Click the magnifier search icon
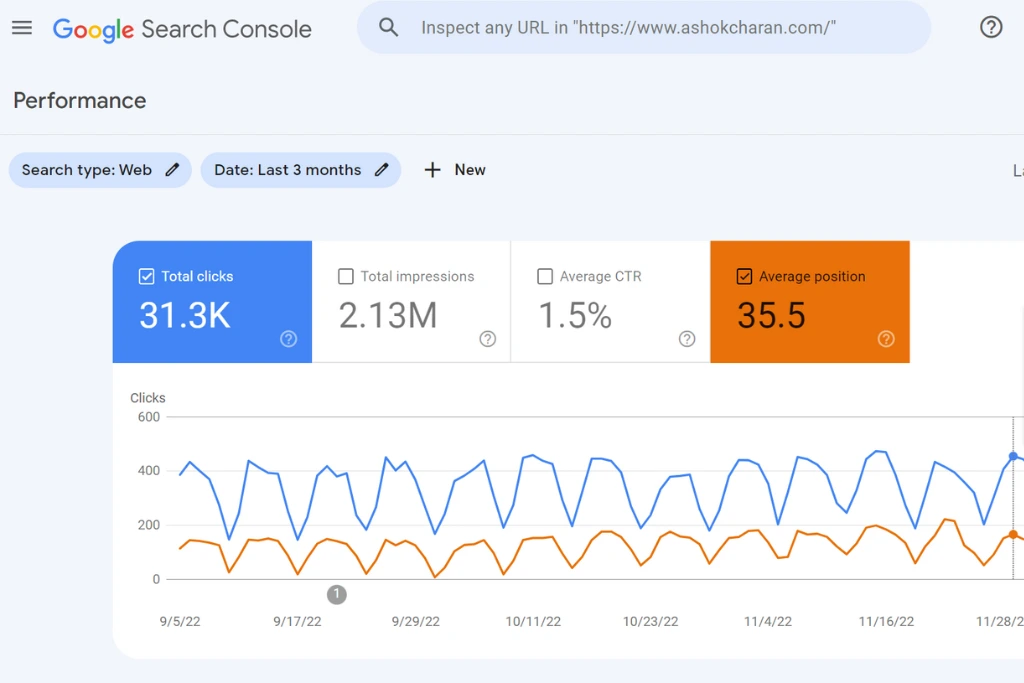 [389, 28]
